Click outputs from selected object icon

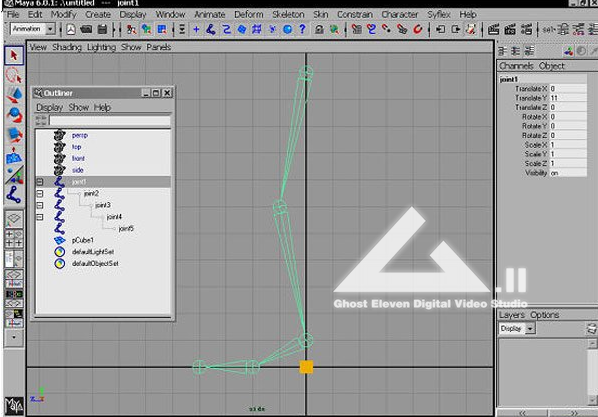(455, 29)
